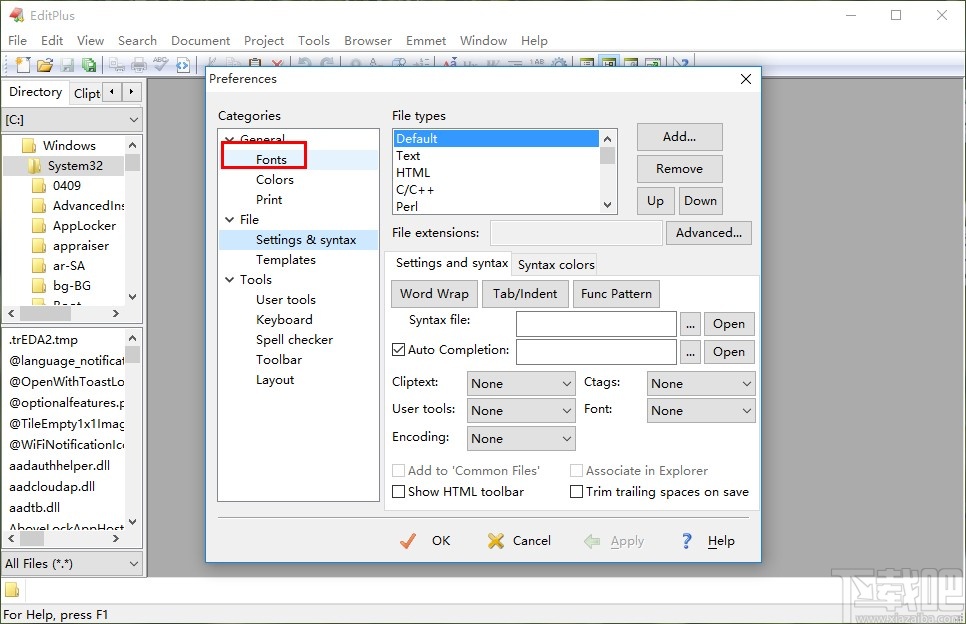Open the Font dropdown

(701, 410)
